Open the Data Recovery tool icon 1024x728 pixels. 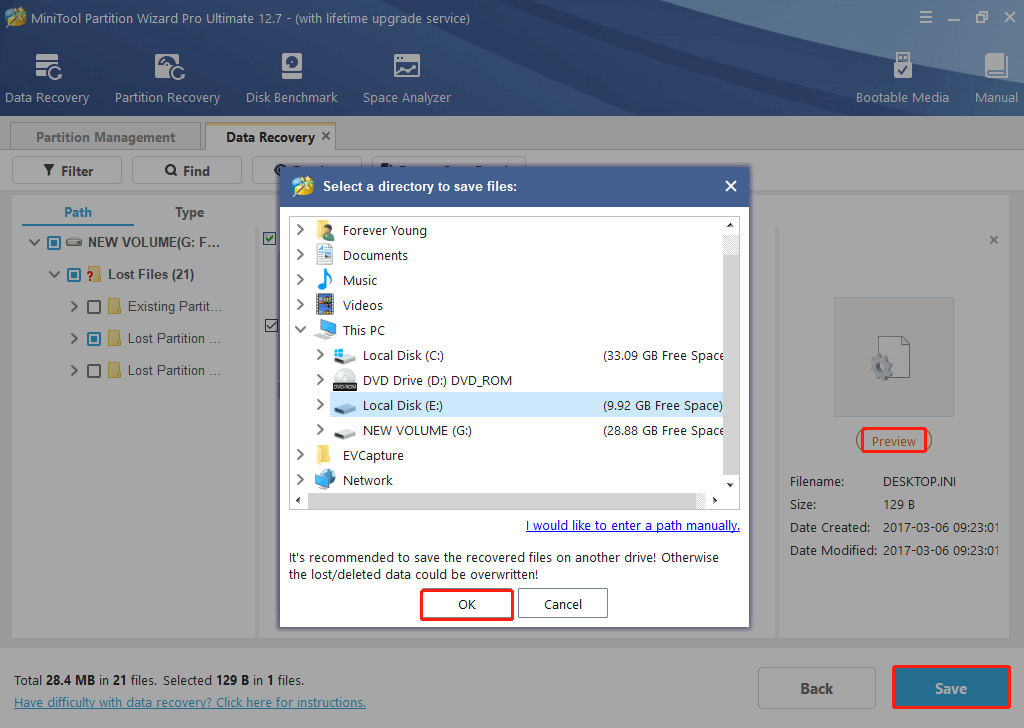pyautogui.click(x=47, y=79)
